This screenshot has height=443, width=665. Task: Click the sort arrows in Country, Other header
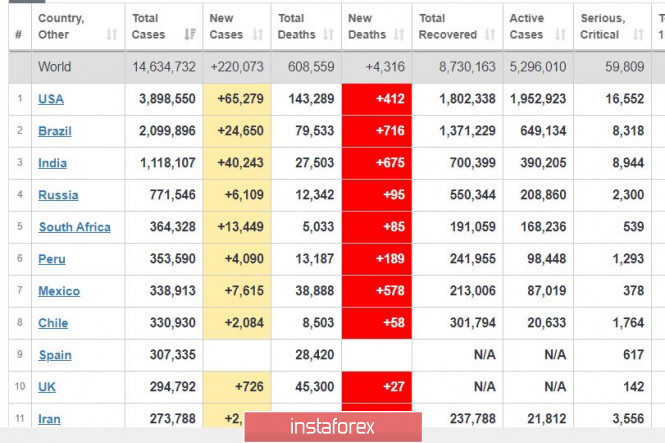pos(111,35)
